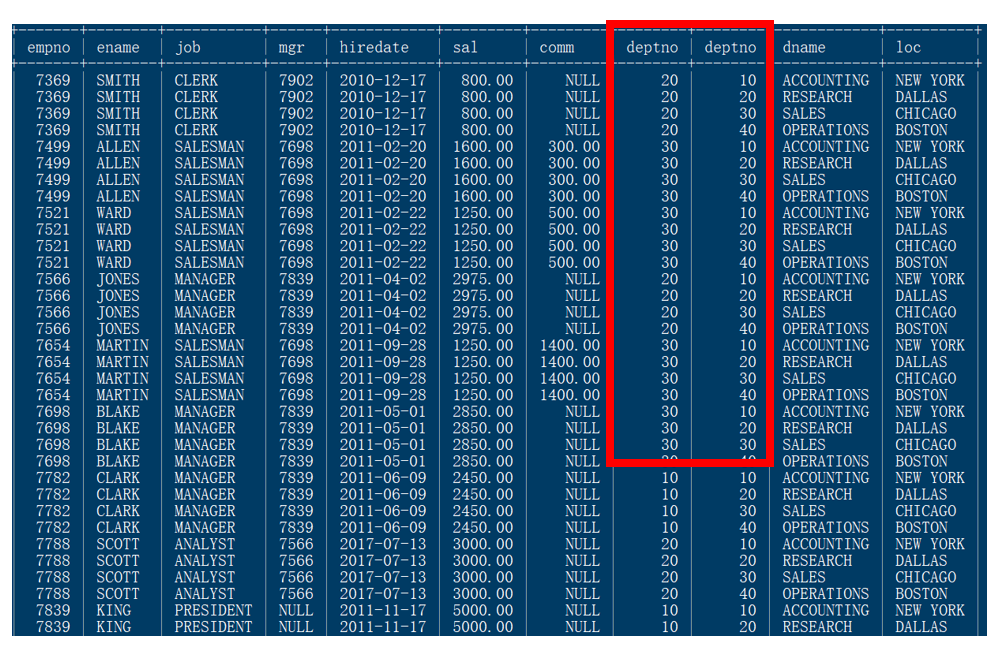Click 2450.00 in CLARK's RESEARCH row

[482, 494]
